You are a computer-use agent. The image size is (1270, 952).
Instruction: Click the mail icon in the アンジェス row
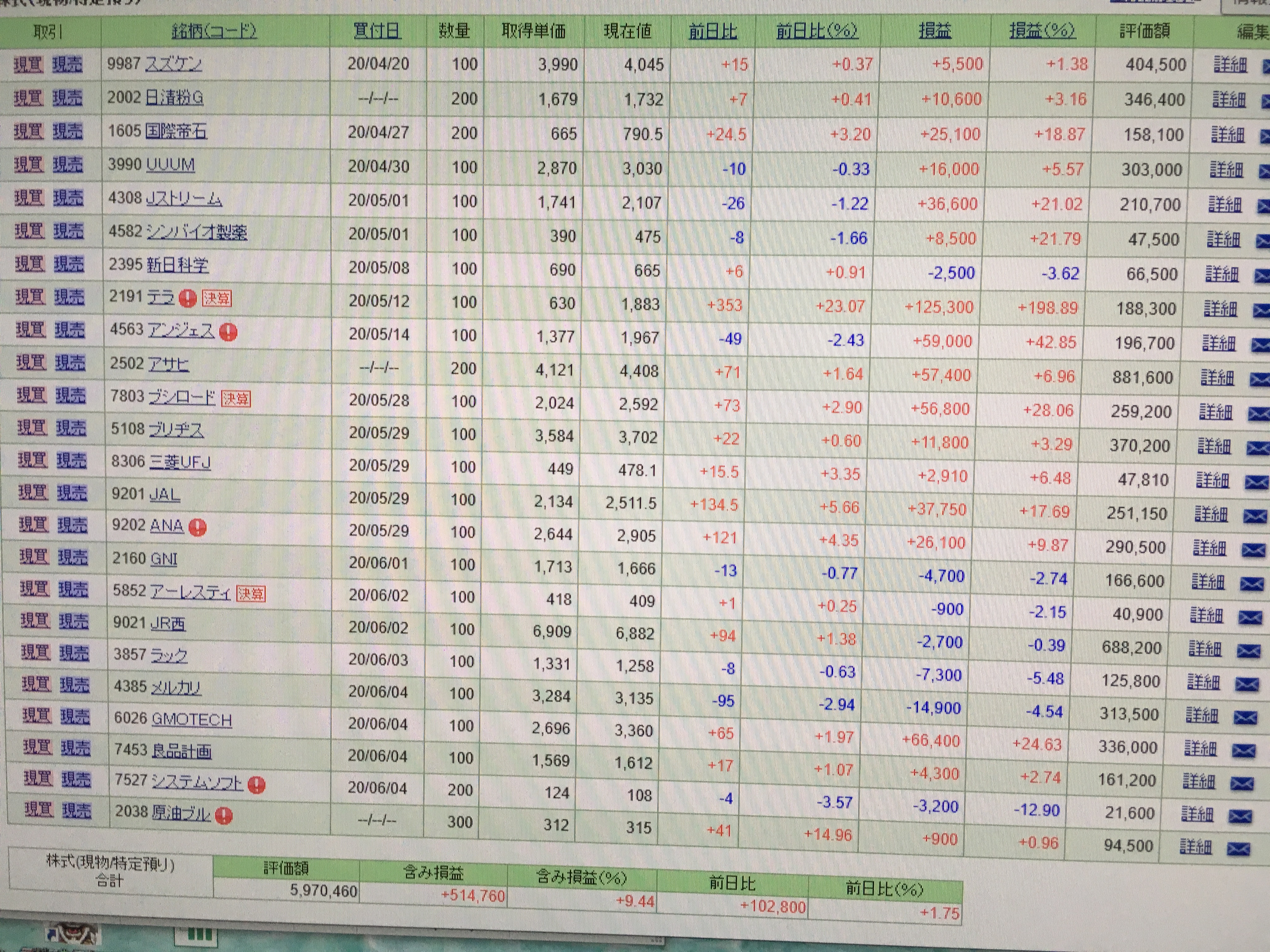point(1260,345)
